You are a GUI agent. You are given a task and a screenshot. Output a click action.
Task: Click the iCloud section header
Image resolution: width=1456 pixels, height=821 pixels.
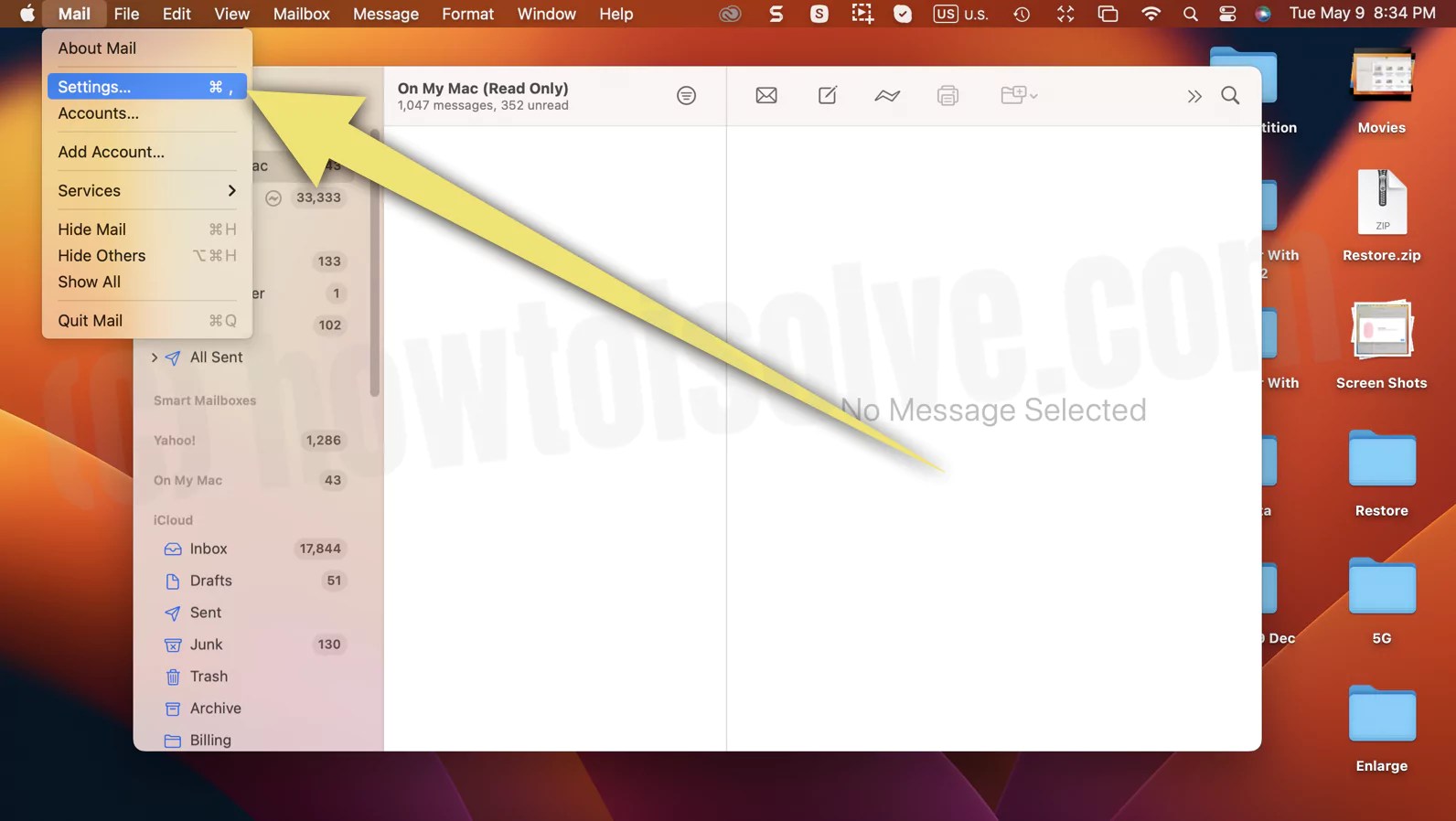pos(173,520)
